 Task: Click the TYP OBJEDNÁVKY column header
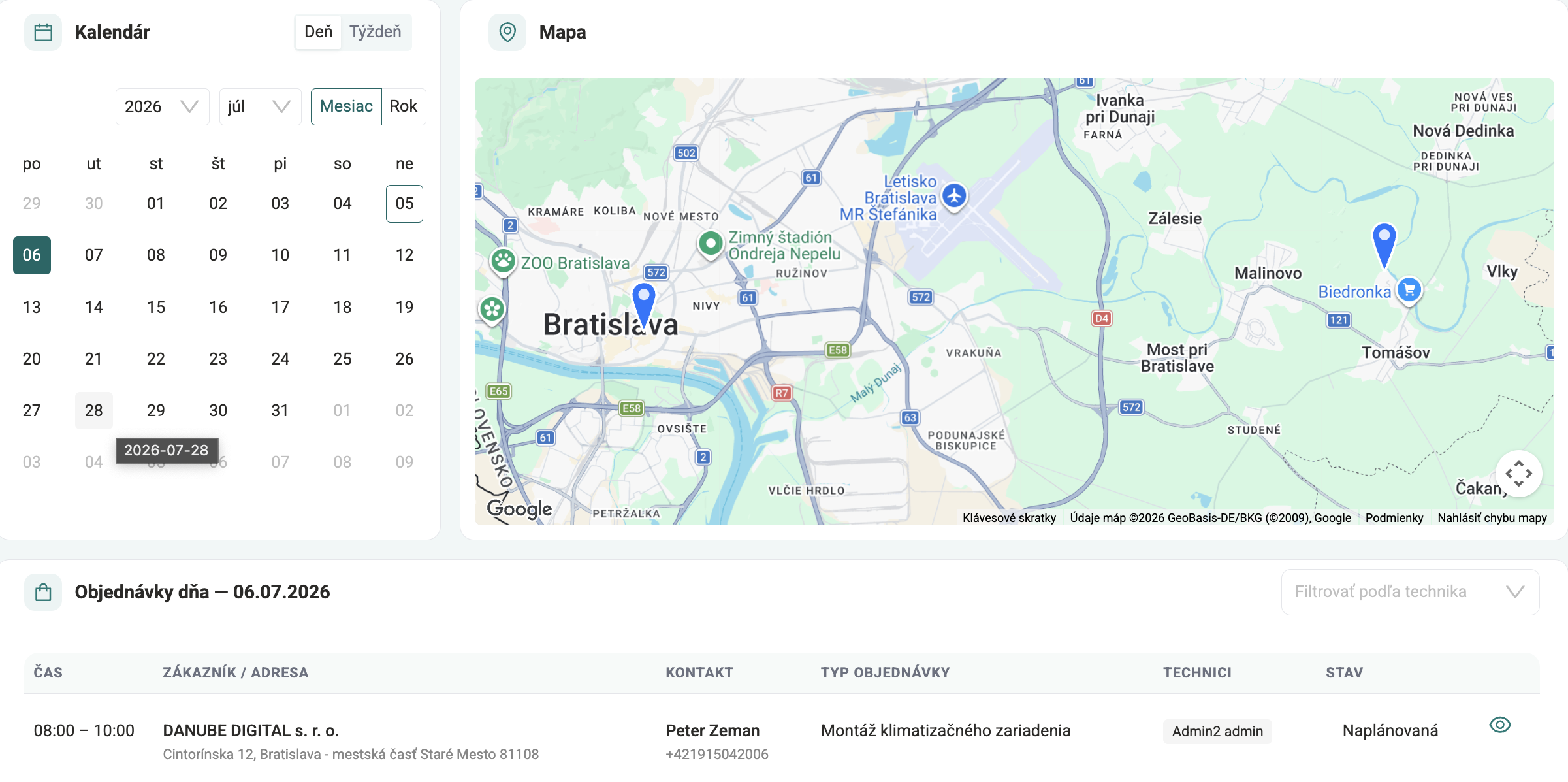click(886, 673)
